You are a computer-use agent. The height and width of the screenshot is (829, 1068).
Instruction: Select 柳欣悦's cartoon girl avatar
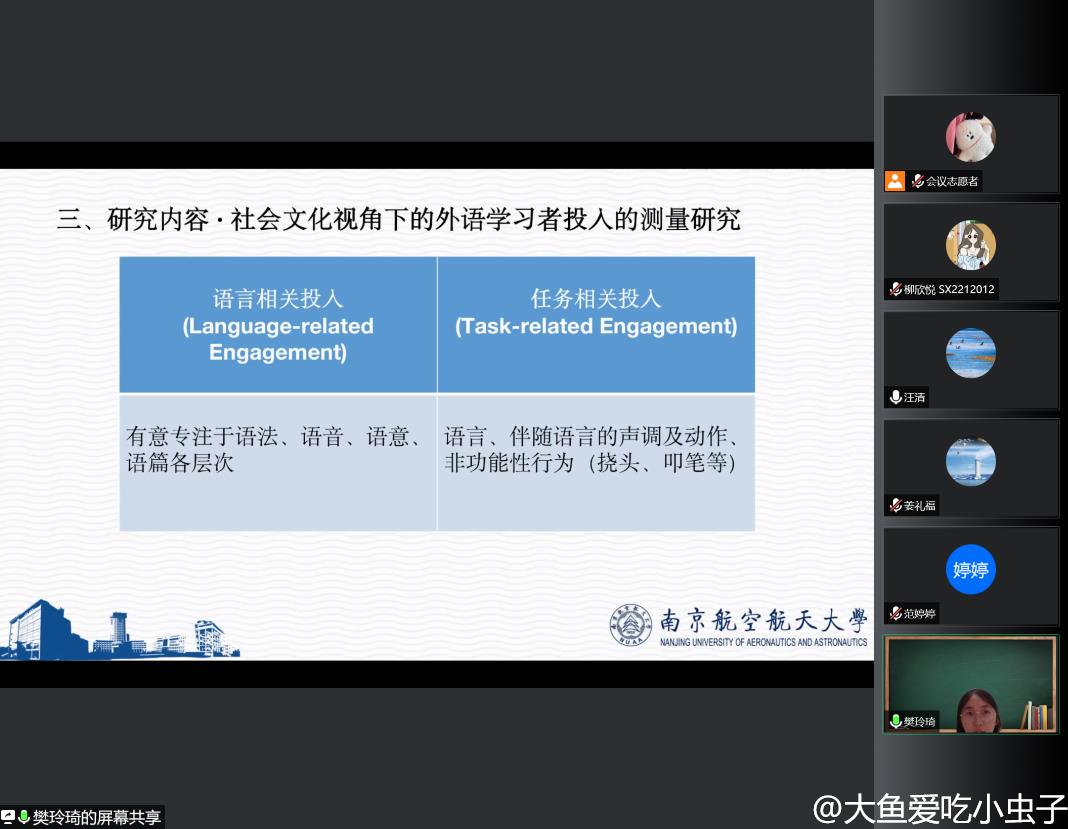970,245
